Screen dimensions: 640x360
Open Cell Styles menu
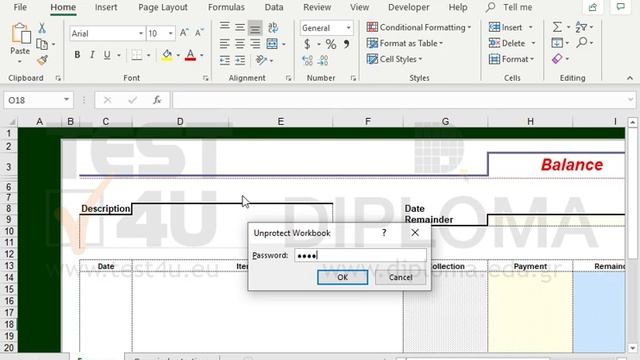(394, 59)
